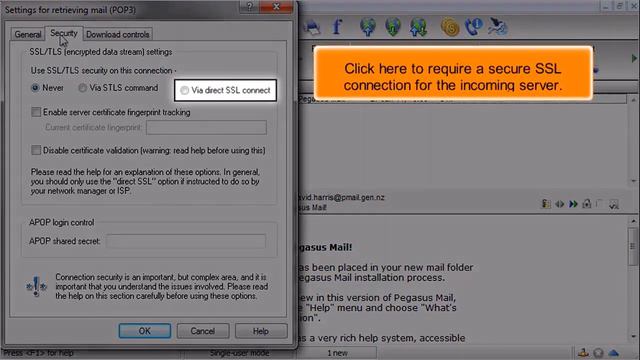Click the yellow notes icon above message preview

pos(546,204)
